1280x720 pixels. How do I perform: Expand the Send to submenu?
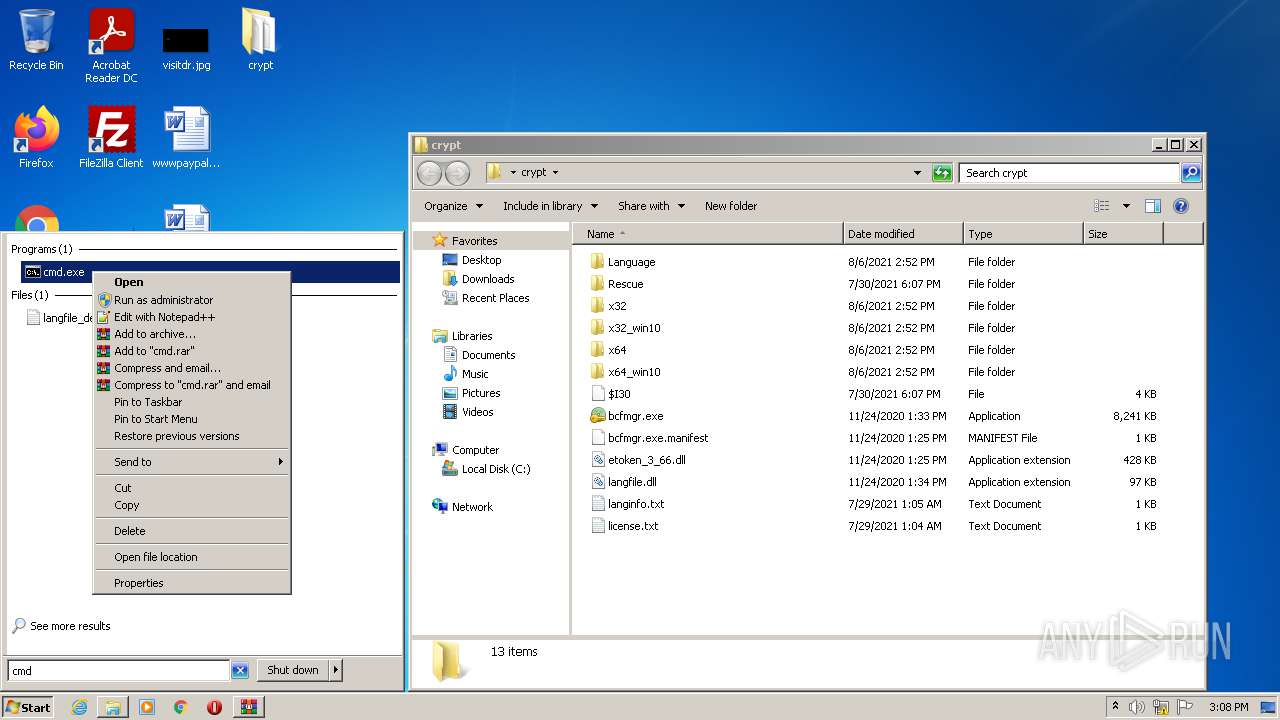191,462
